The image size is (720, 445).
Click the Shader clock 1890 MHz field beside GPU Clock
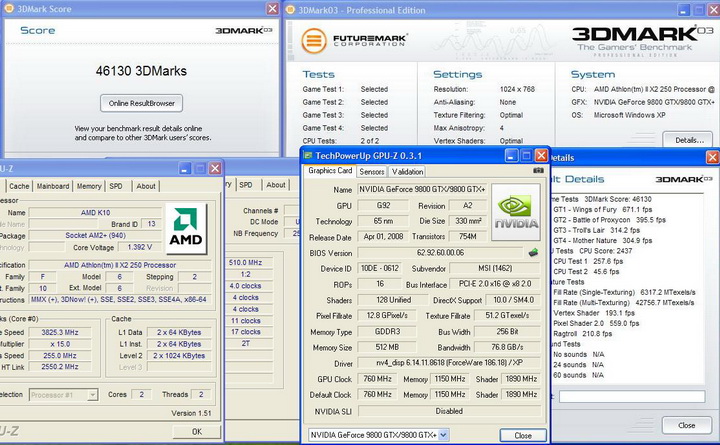tap(521, 379)
